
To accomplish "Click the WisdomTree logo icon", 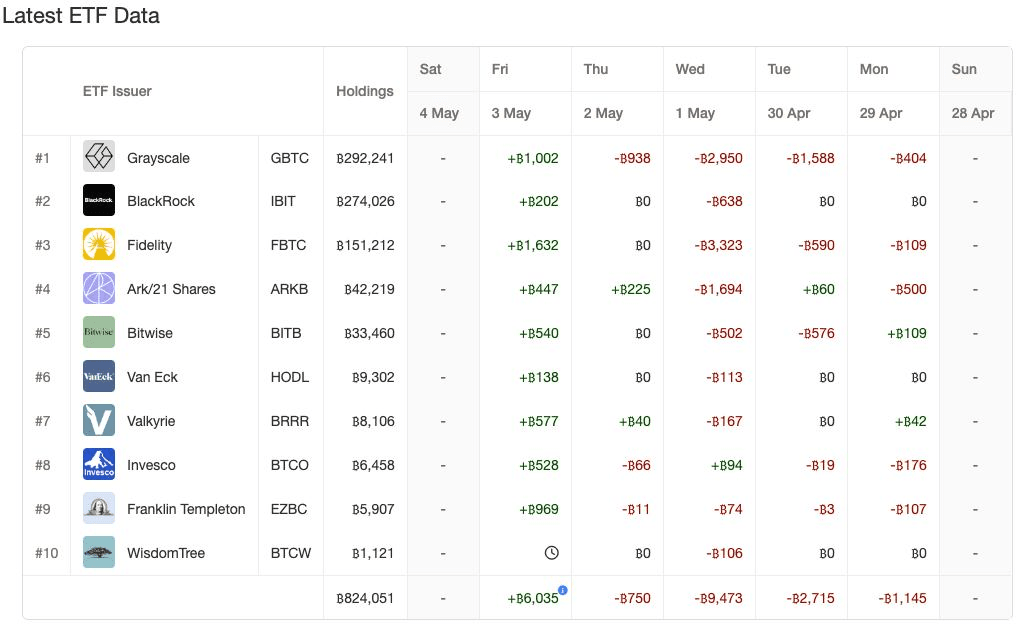I will tap(99, 553).
